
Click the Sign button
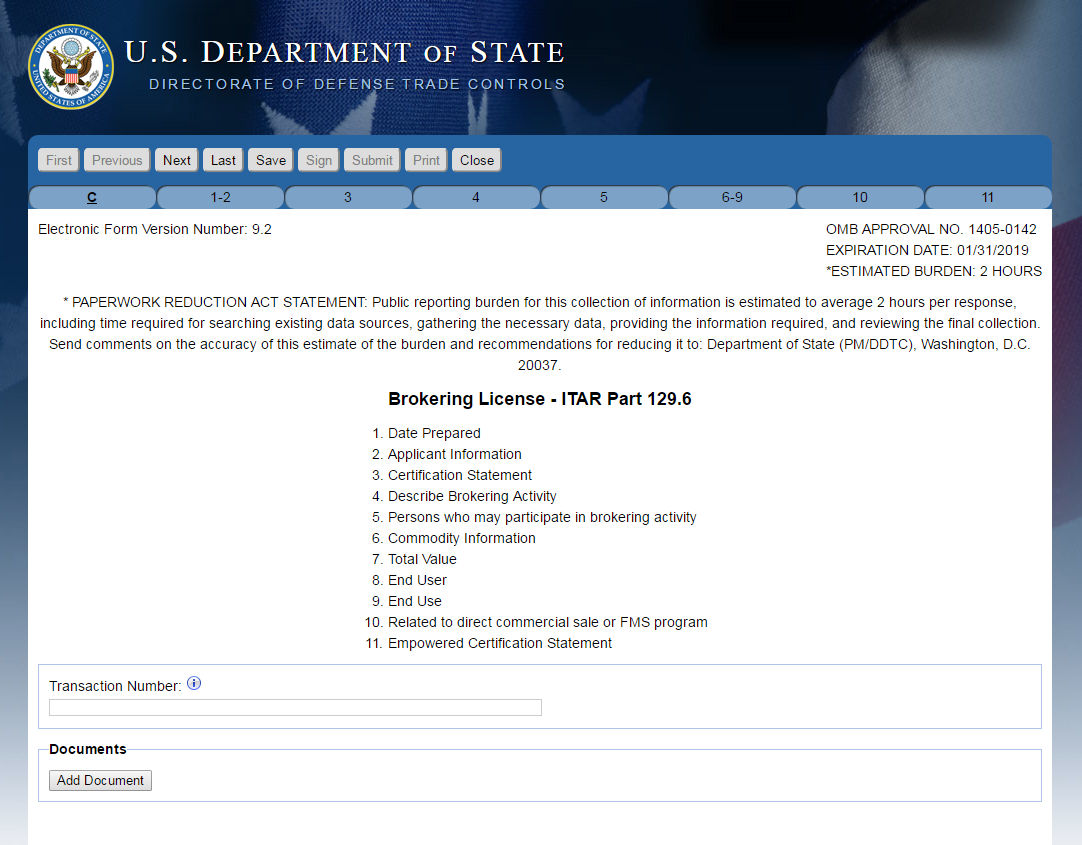click(x=319, y=160)
